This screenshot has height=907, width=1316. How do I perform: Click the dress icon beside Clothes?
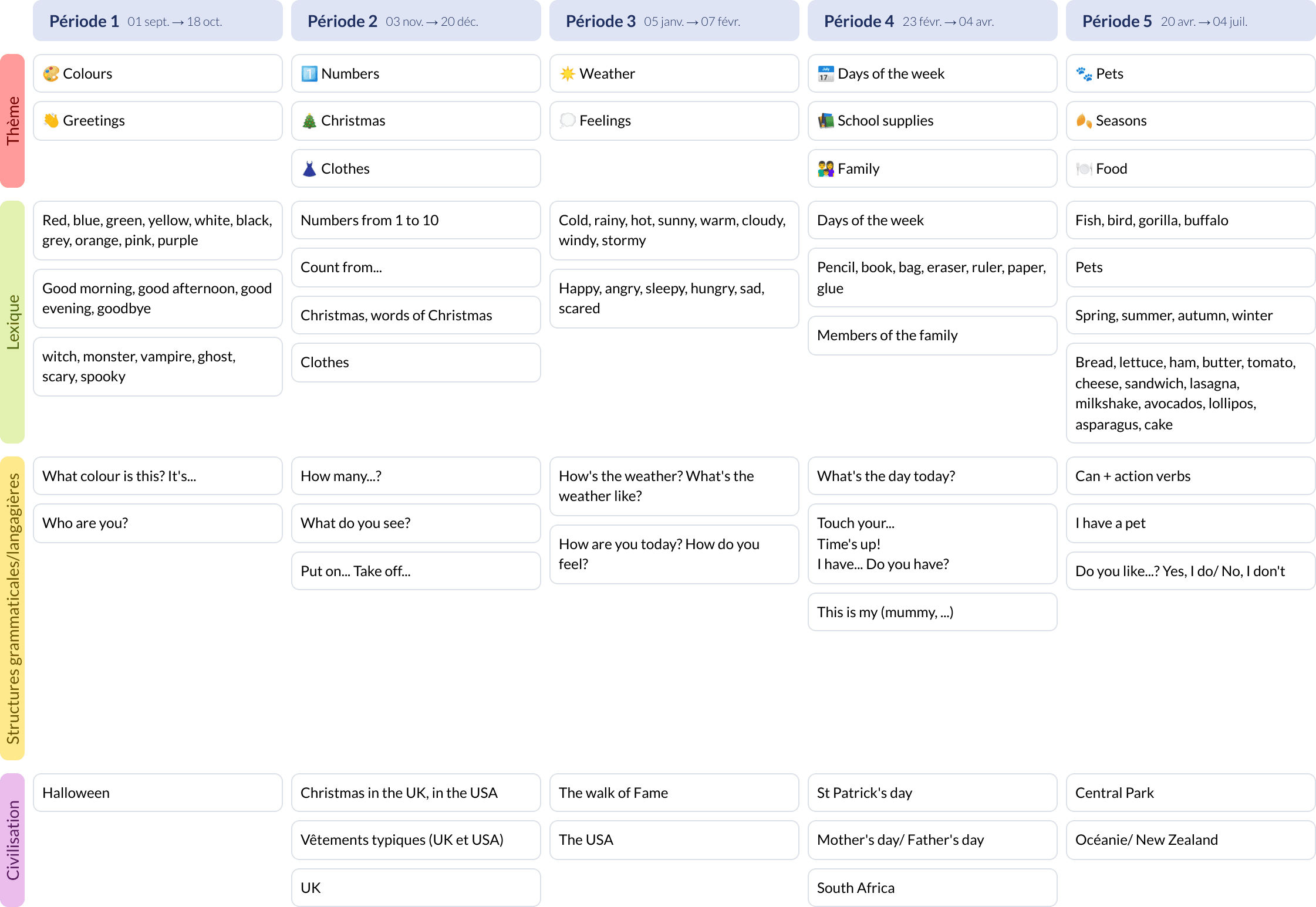(x=309, y=169)
